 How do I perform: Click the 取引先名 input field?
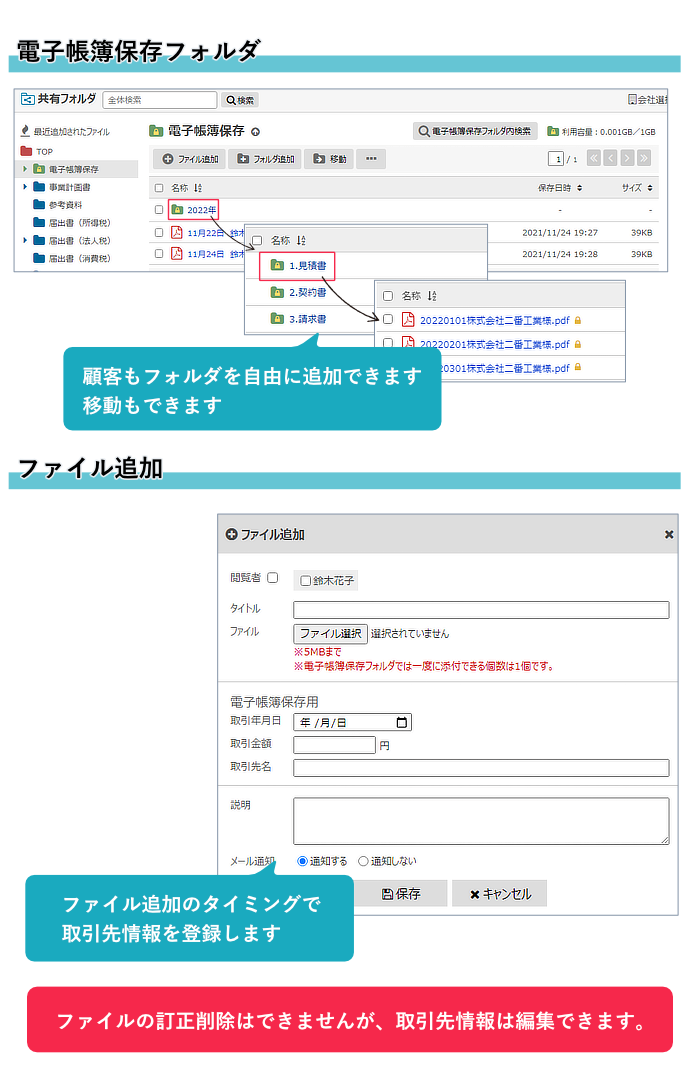tap(480, 768)
